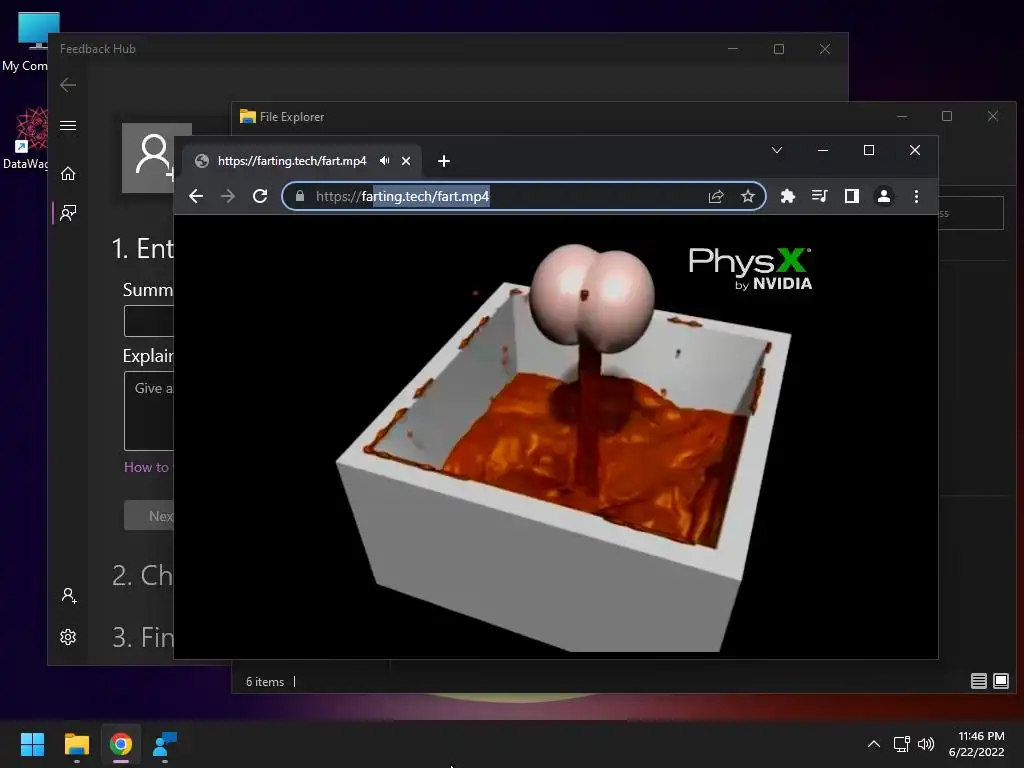Open network status tray icon

click(902, 744)
